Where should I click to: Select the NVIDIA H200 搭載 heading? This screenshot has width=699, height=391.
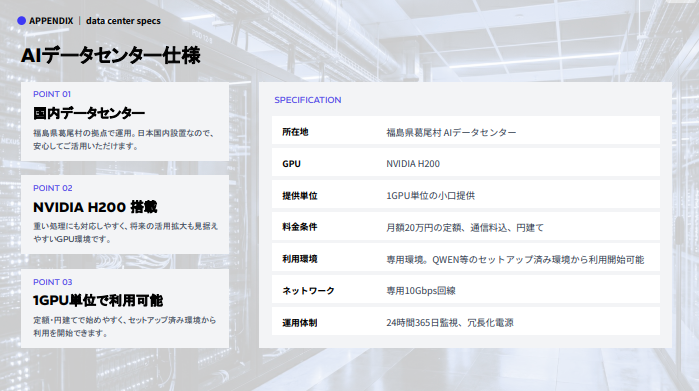95,207
